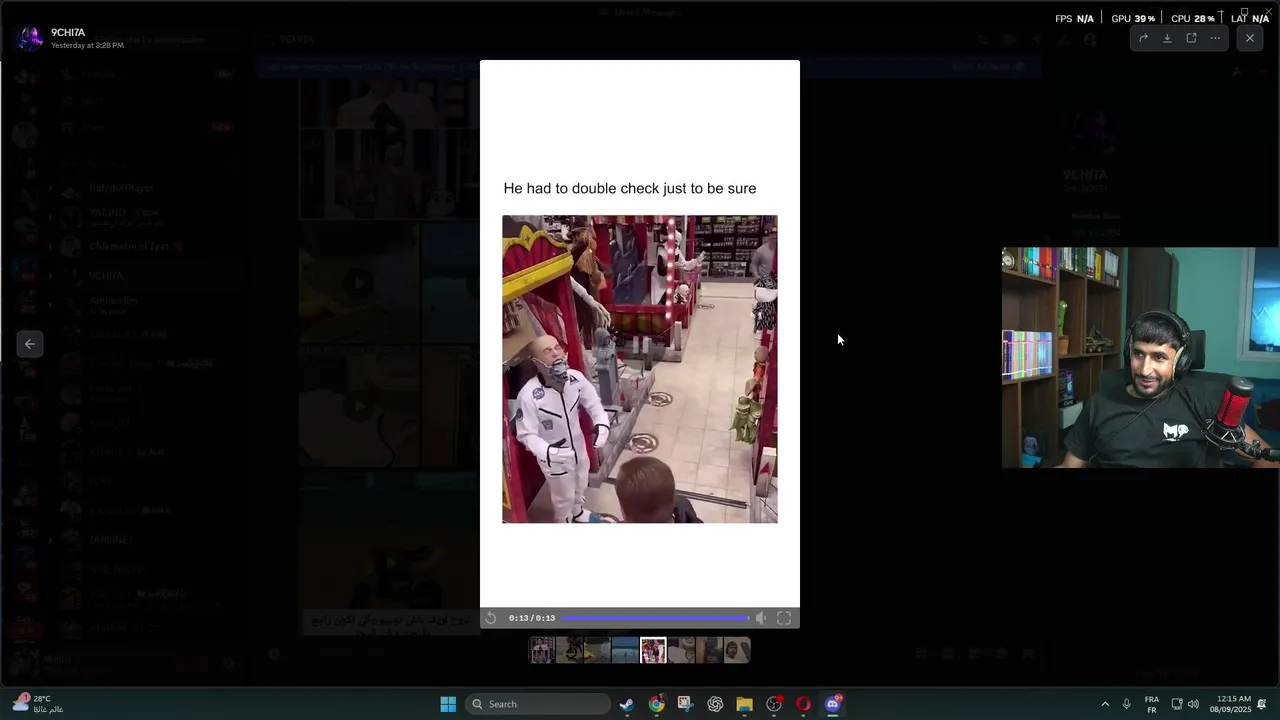Viewport: 1280px width, 720px height.
Task: Go to previous media with left arrow
Action: (30, 344)
